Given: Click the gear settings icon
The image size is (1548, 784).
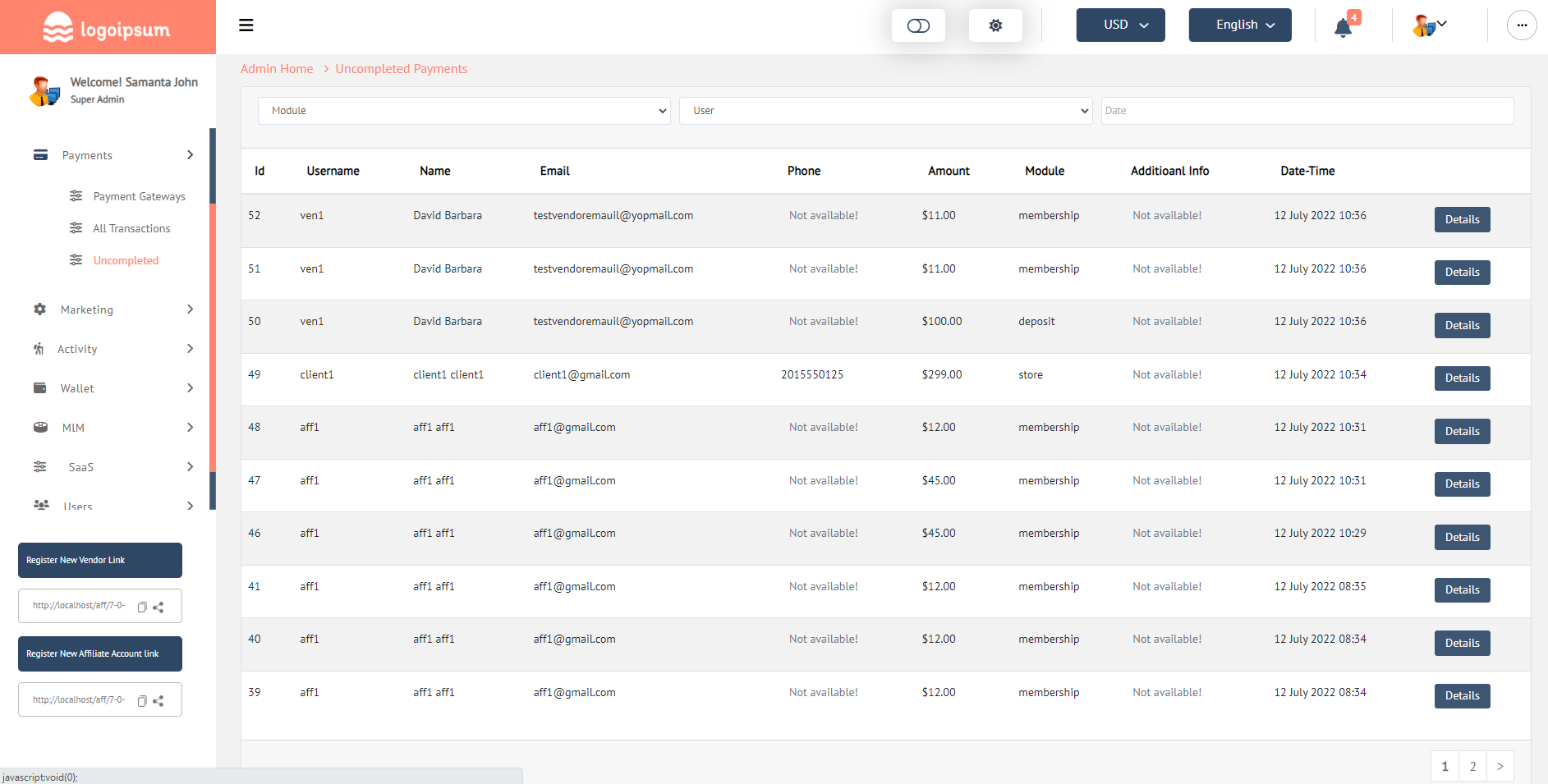Looking at the screenshot, I should [995, 25].
